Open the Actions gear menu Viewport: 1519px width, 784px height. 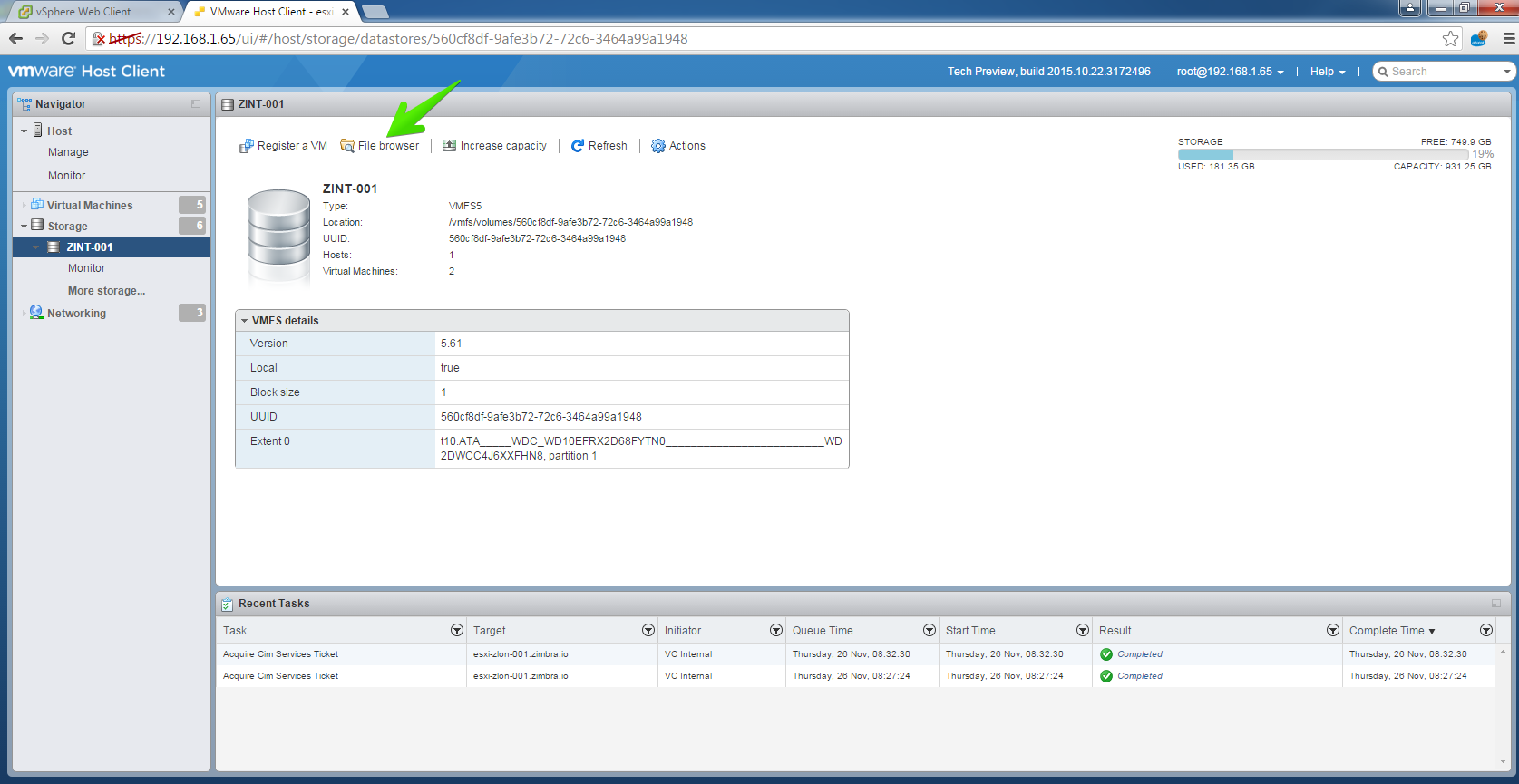pos(678,146)
